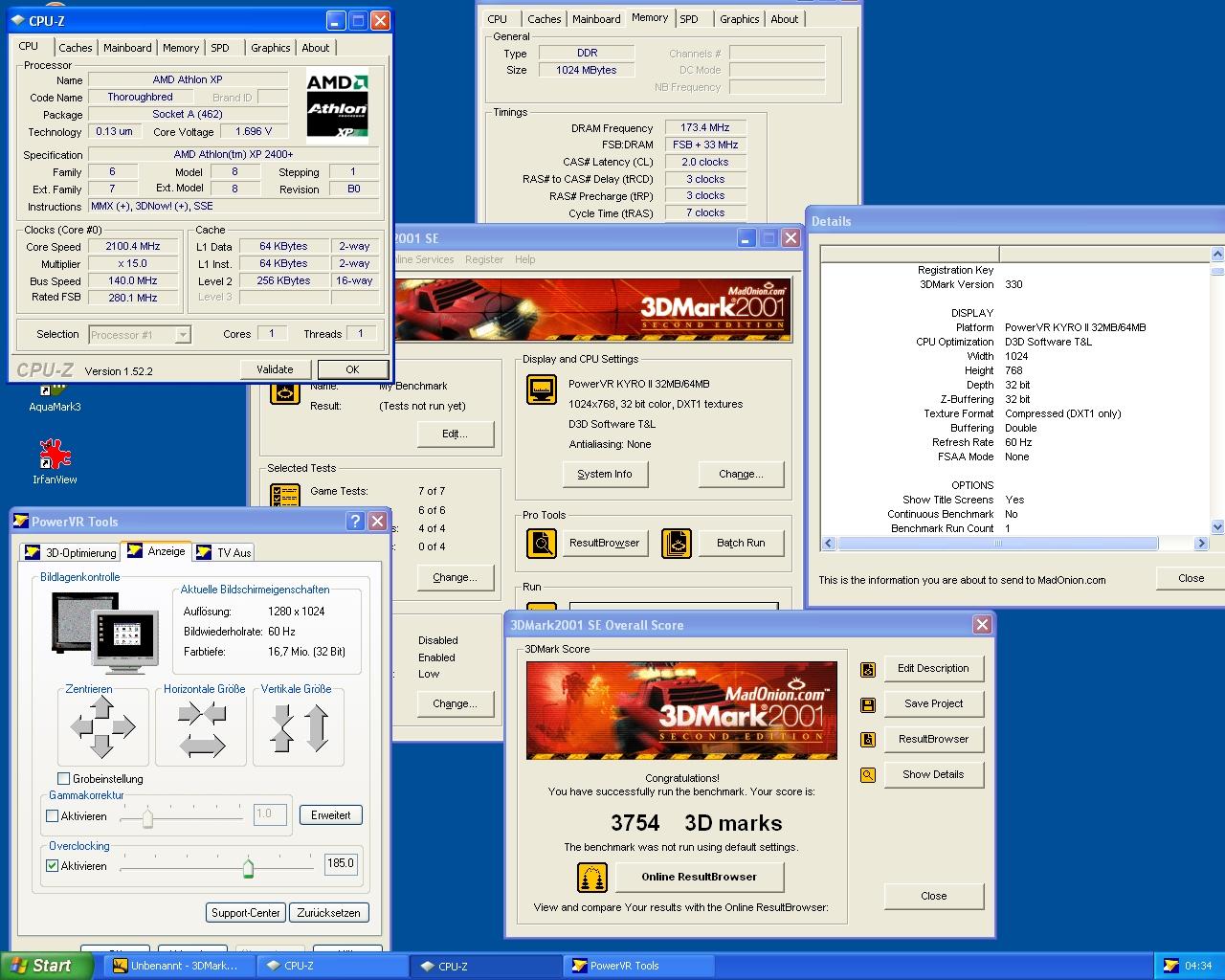Screen dimensions: 1225x980
Task: Click the Erweitert button for gamma
Action: tap(330, 815)
